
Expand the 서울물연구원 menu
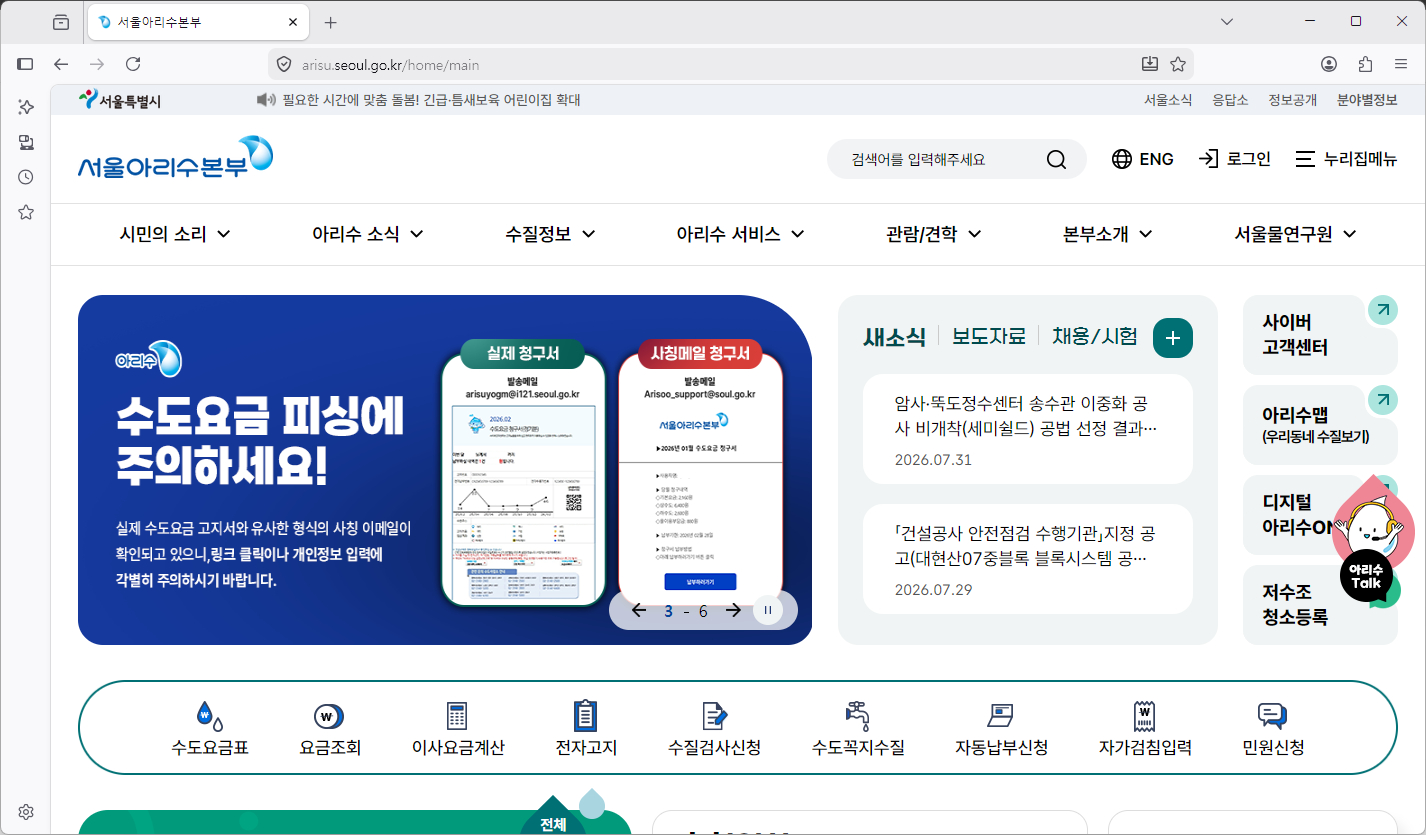click(x=1295, y=234)
